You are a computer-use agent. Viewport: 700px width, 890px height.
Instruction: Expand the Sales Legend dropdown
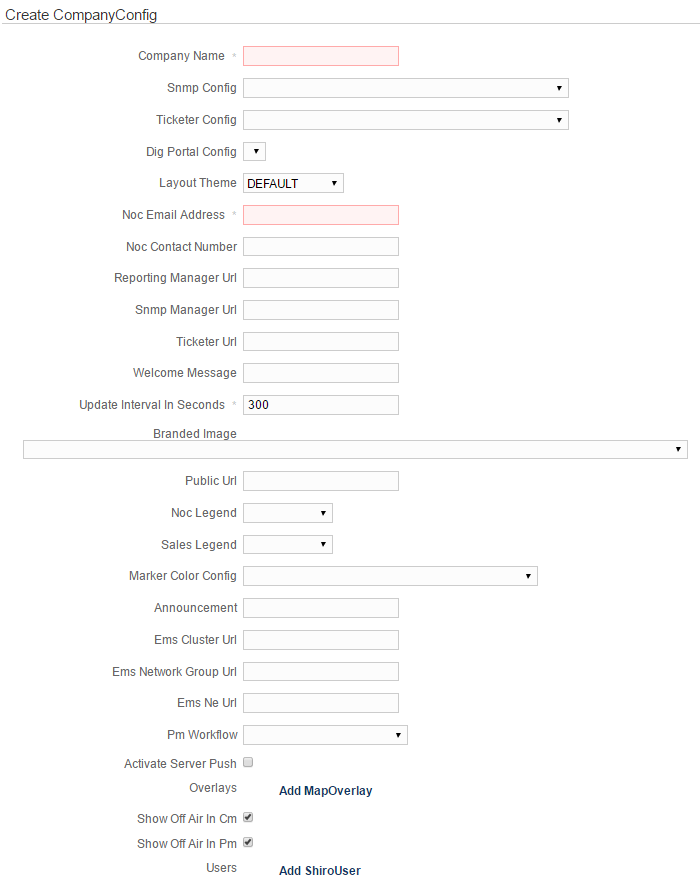[x=287, y=545]
